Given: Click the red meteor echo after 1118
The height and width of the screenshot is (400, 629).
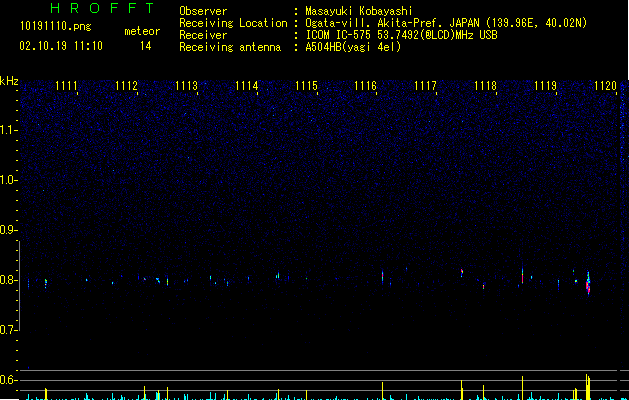Looking at the screenshot, I should pos(522,276).
